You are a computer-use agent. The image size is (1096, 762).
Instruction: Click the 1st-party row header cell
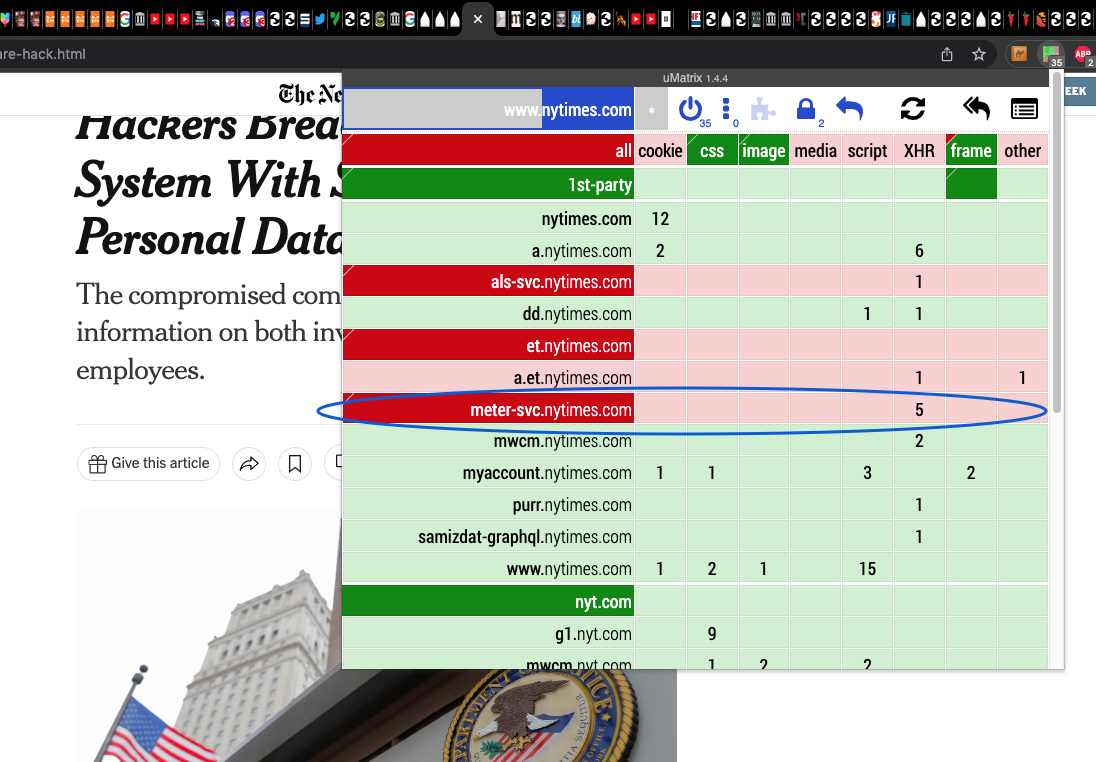click(x=488, y=185)
